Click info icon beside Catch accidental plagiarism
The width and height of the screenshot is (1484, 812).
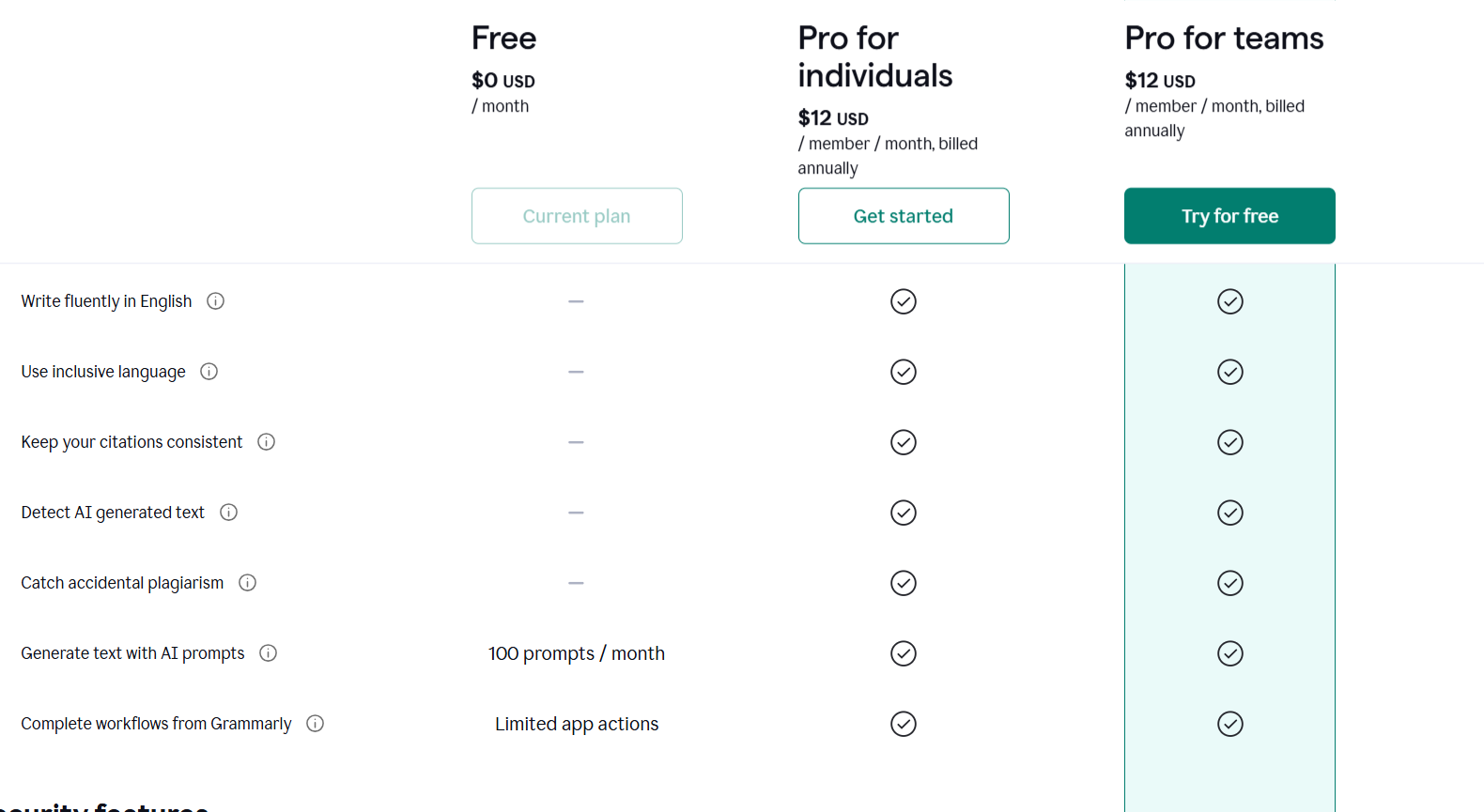[248, 583]
